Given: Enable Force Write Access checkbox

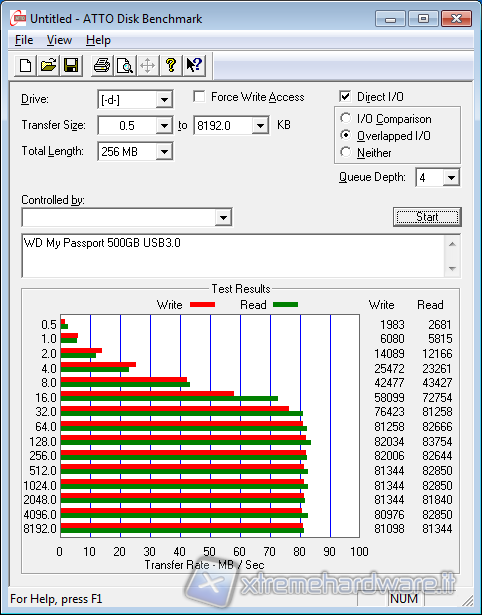Looking at the screenshot, I should (199, 96).
